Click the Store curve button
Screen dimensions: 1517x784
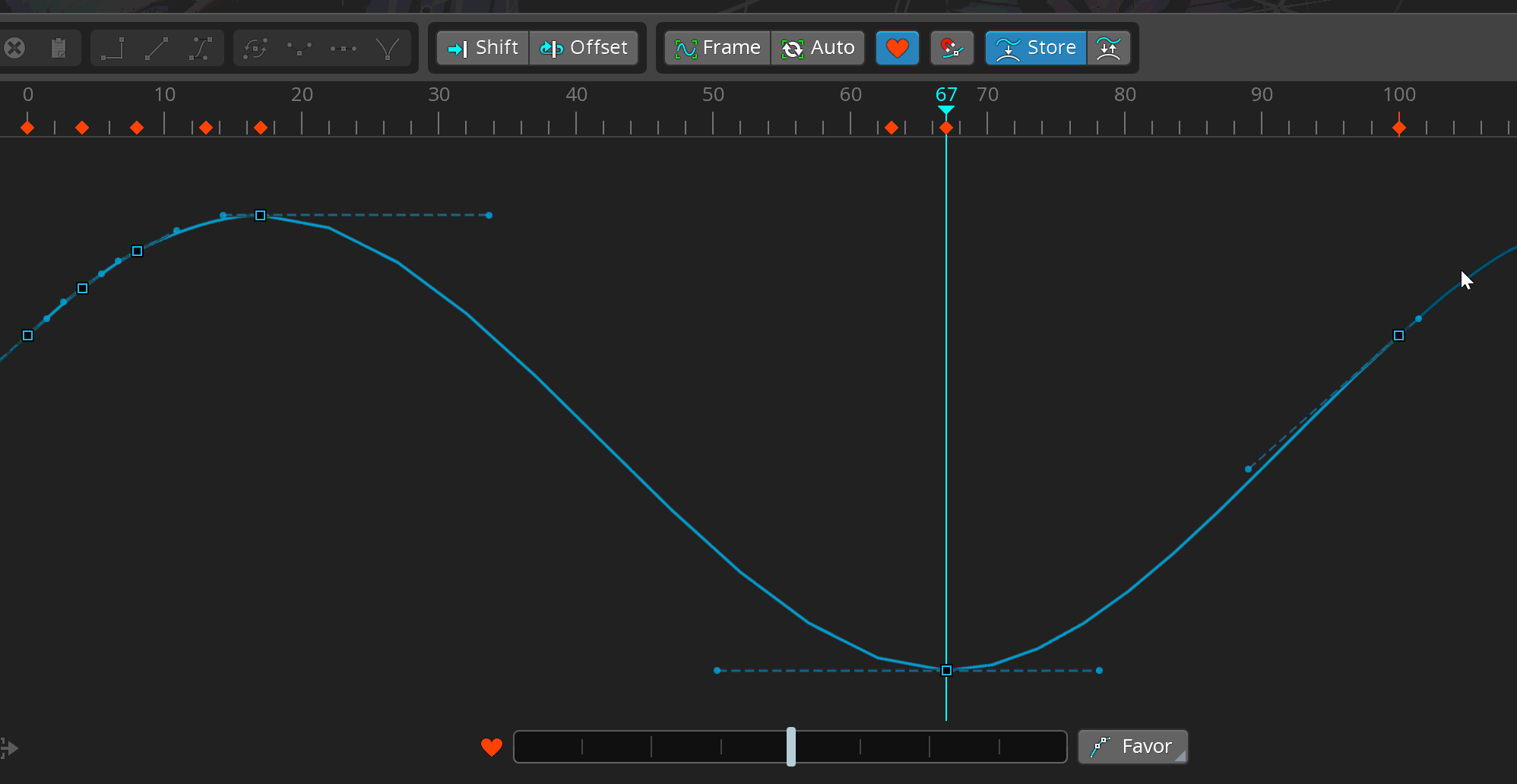(x=1036, y=48)
